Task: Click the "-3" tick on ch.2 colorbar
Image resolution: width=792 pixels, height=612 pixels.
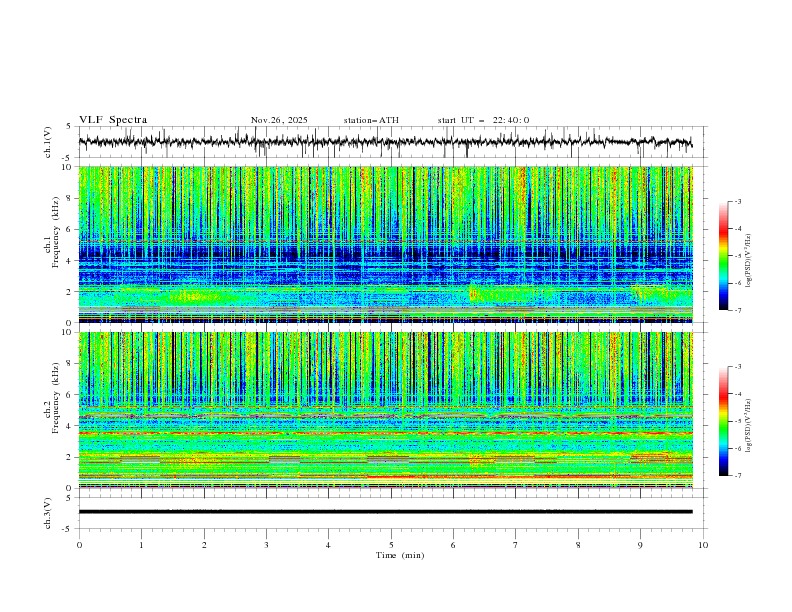Action: 737,367
